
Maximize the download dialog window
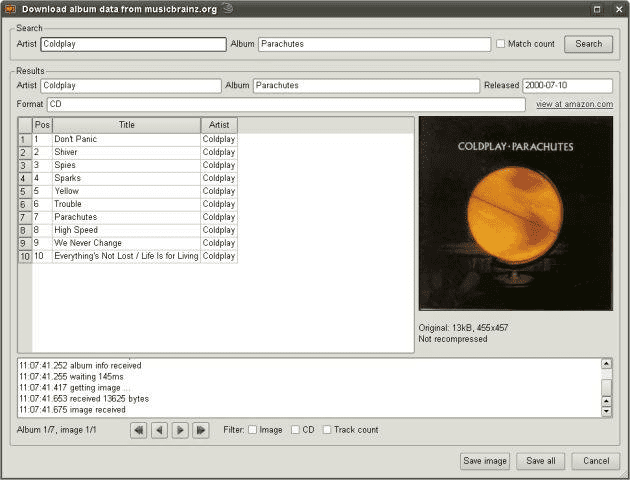pos(597,9)
